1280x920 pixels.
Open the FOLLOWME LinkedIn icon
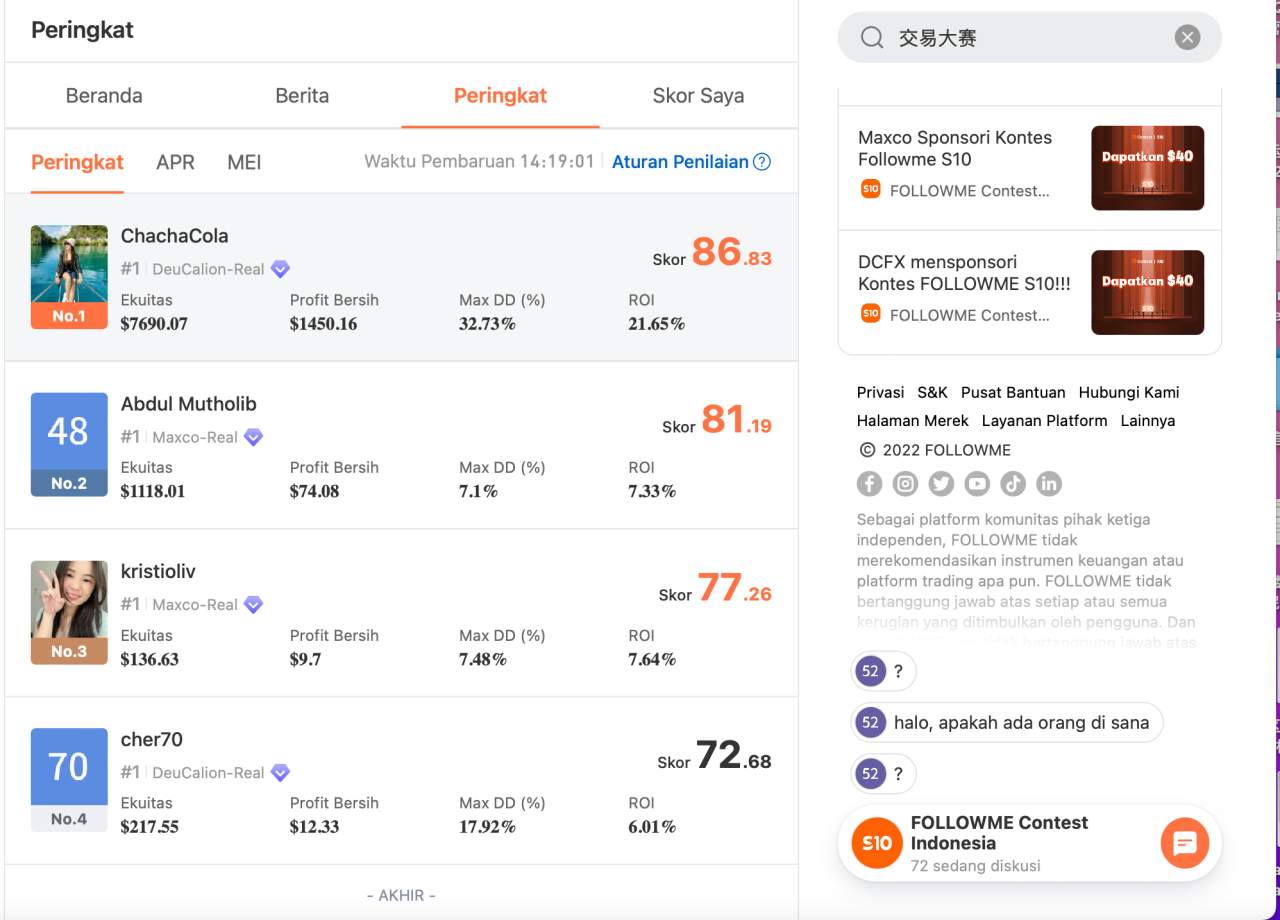(x=1049, y=484)
